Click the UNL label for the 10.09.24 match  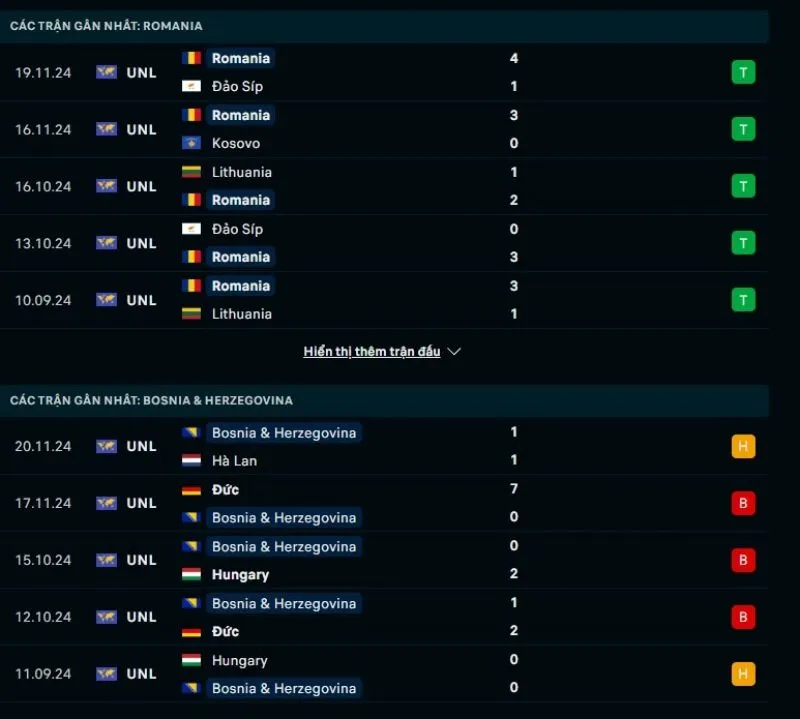pyautogui.click(x=141, y=300)
